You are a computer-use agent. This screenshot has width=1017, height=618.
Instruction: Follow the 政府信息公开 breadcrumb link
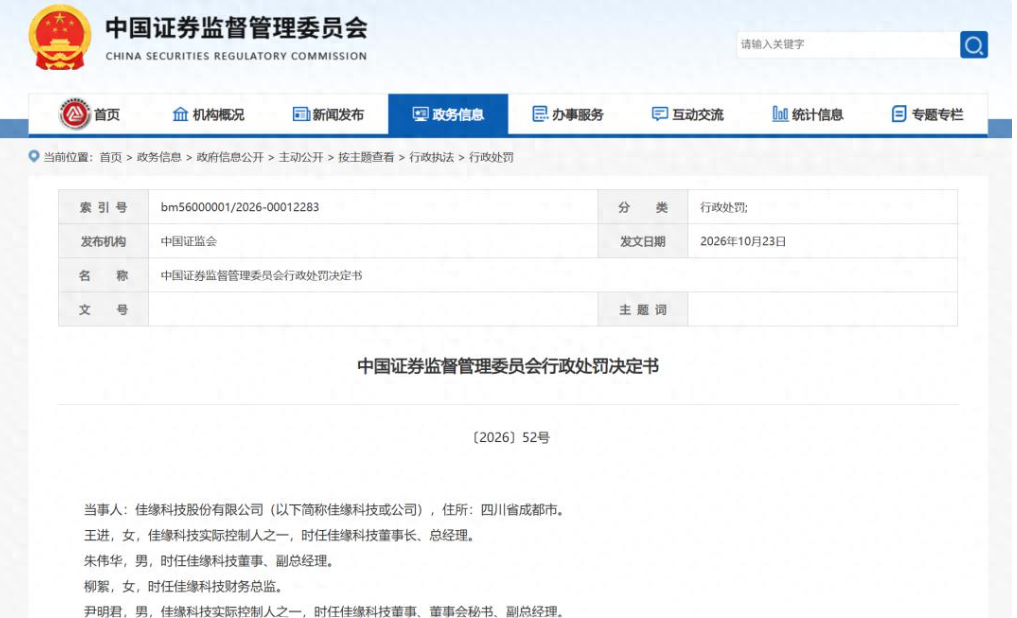(x=230, y=157)
